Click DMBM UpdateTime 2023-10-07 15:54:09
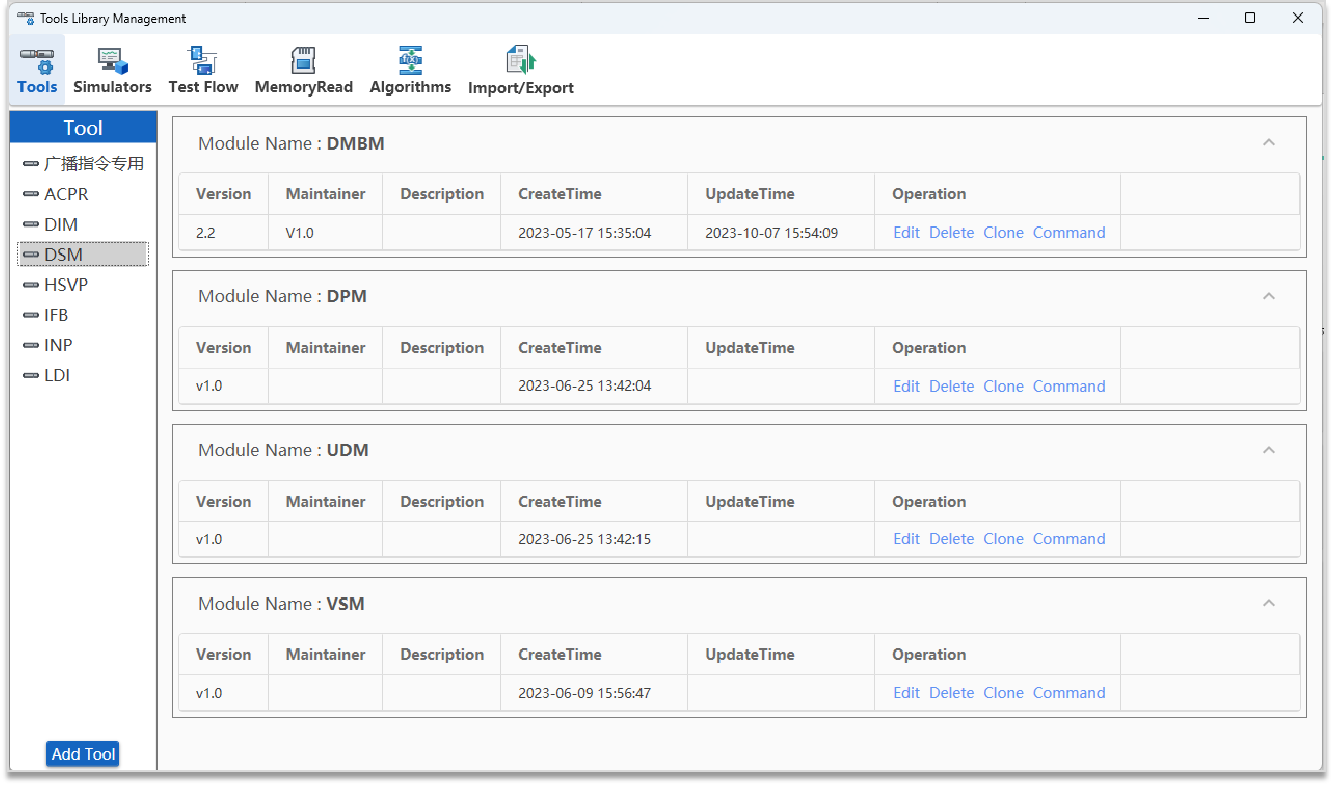1333x786 pixels. point(781,232)
